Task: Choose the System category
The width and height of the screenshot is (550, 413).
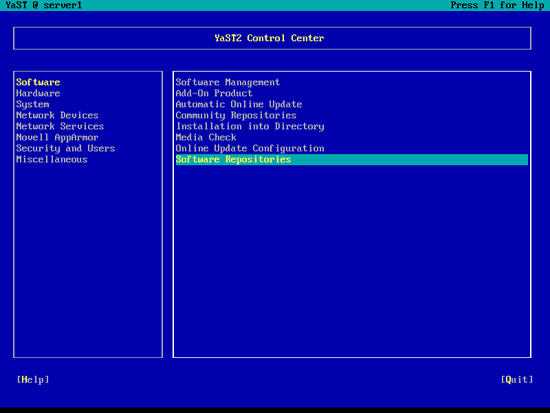Action: 33,105
